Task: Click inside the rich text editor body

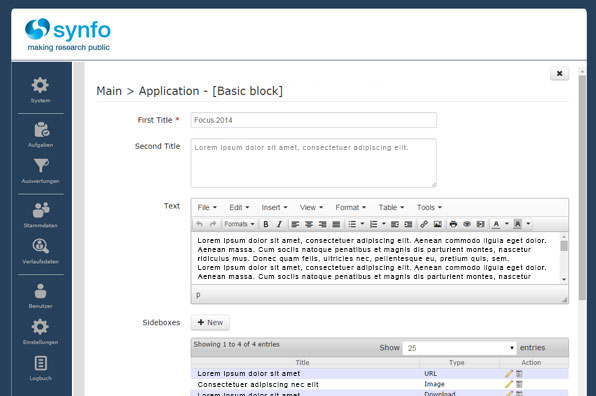Action: pyautogui.click(x=375, y=258)
